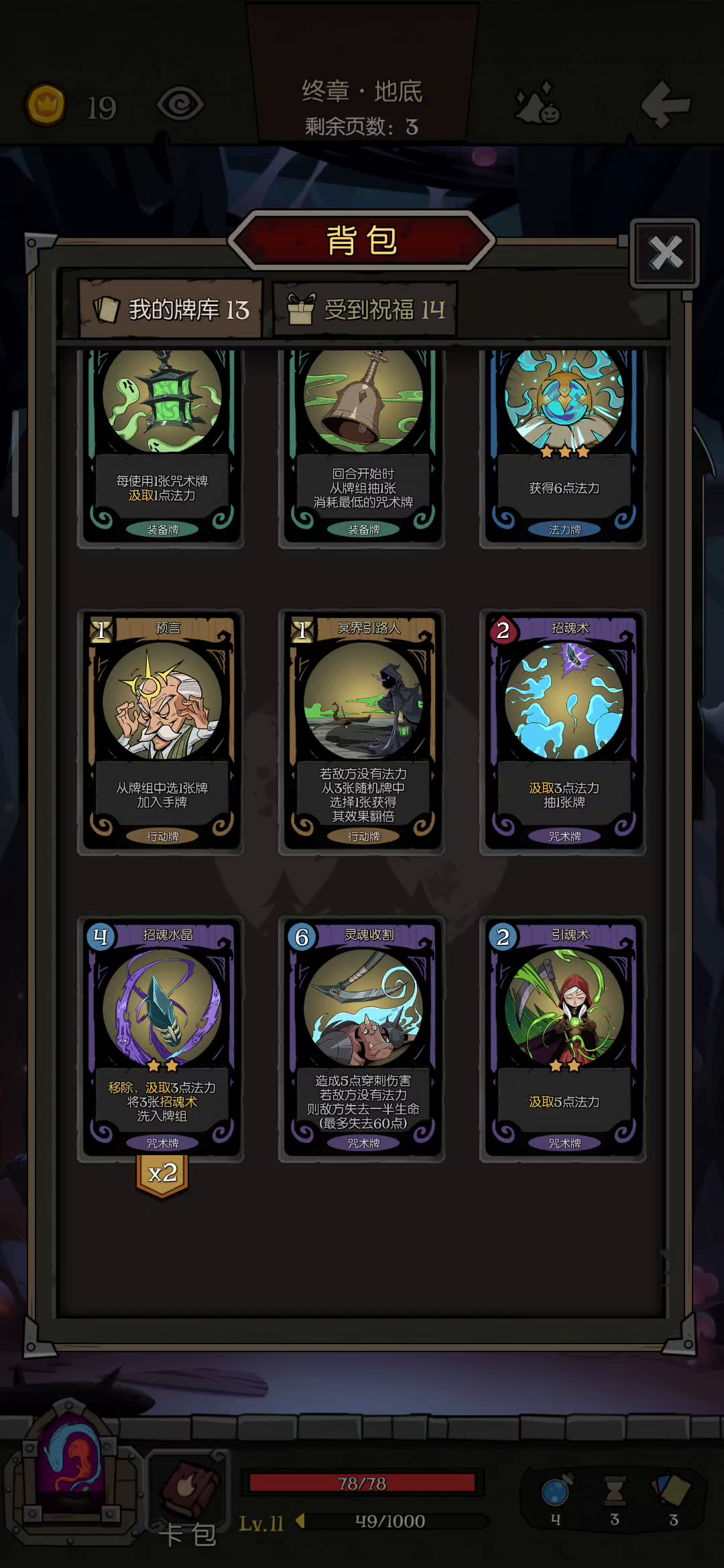
Task: Close the 背包 backpack panel
Action: click(x=665, y=253)
